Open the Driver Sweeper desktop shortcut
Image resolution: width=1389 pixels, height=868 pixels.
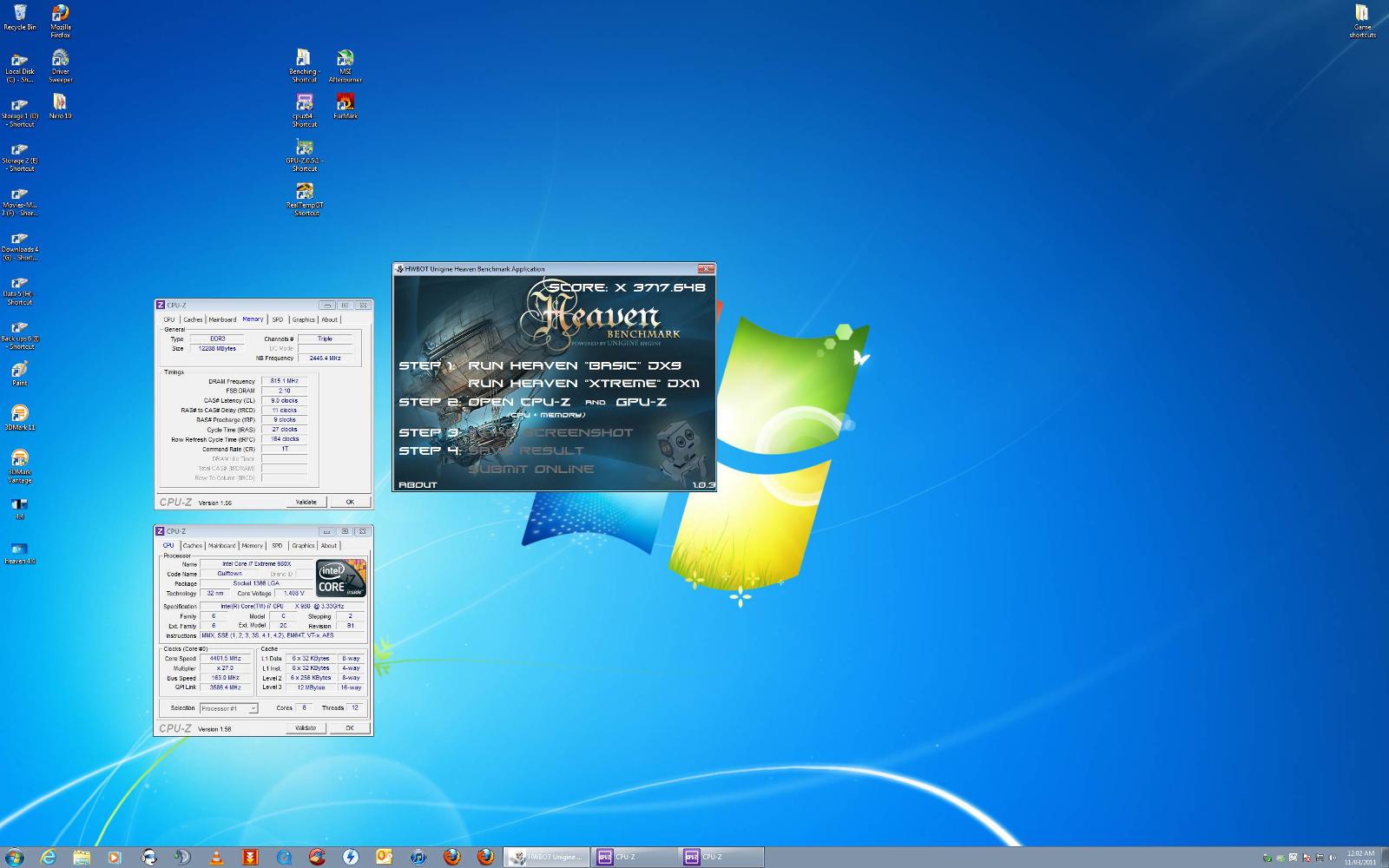click(x=61, y=66)
